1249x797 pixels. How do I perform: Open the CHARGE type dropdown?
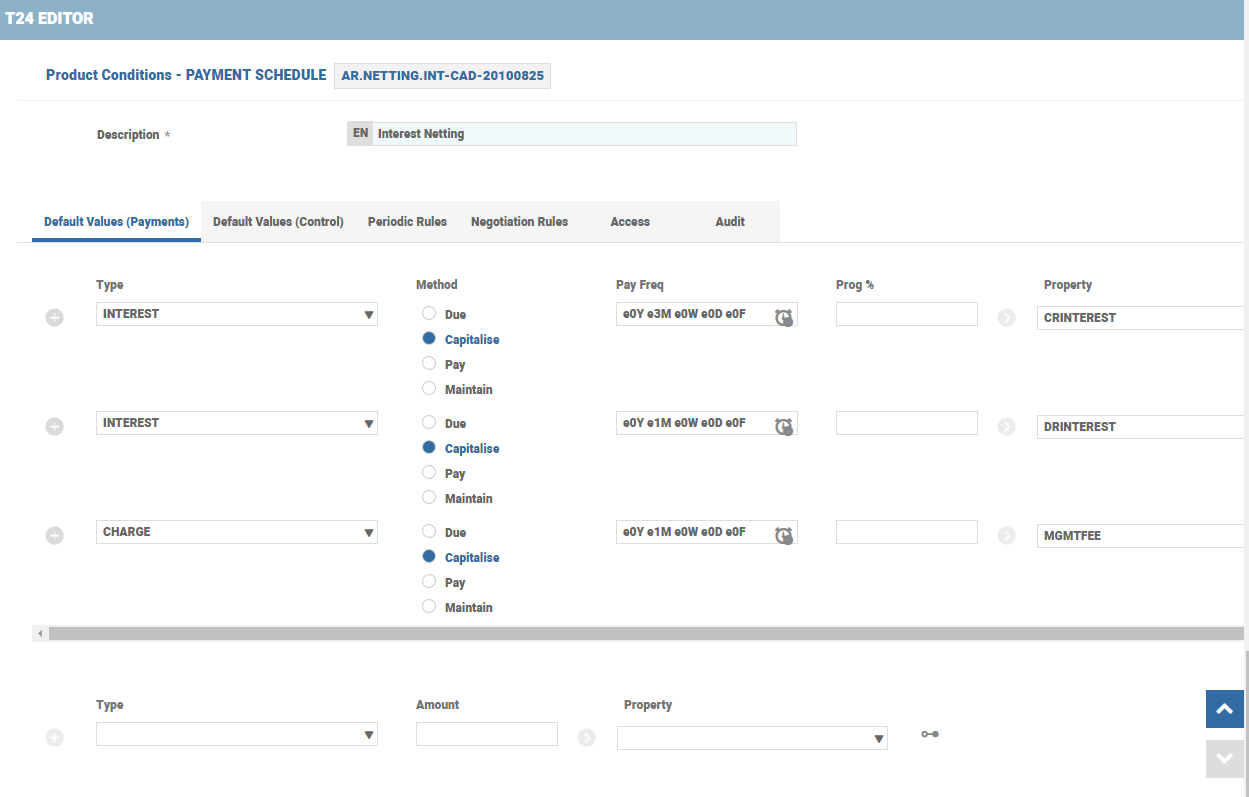coord(237,532)
